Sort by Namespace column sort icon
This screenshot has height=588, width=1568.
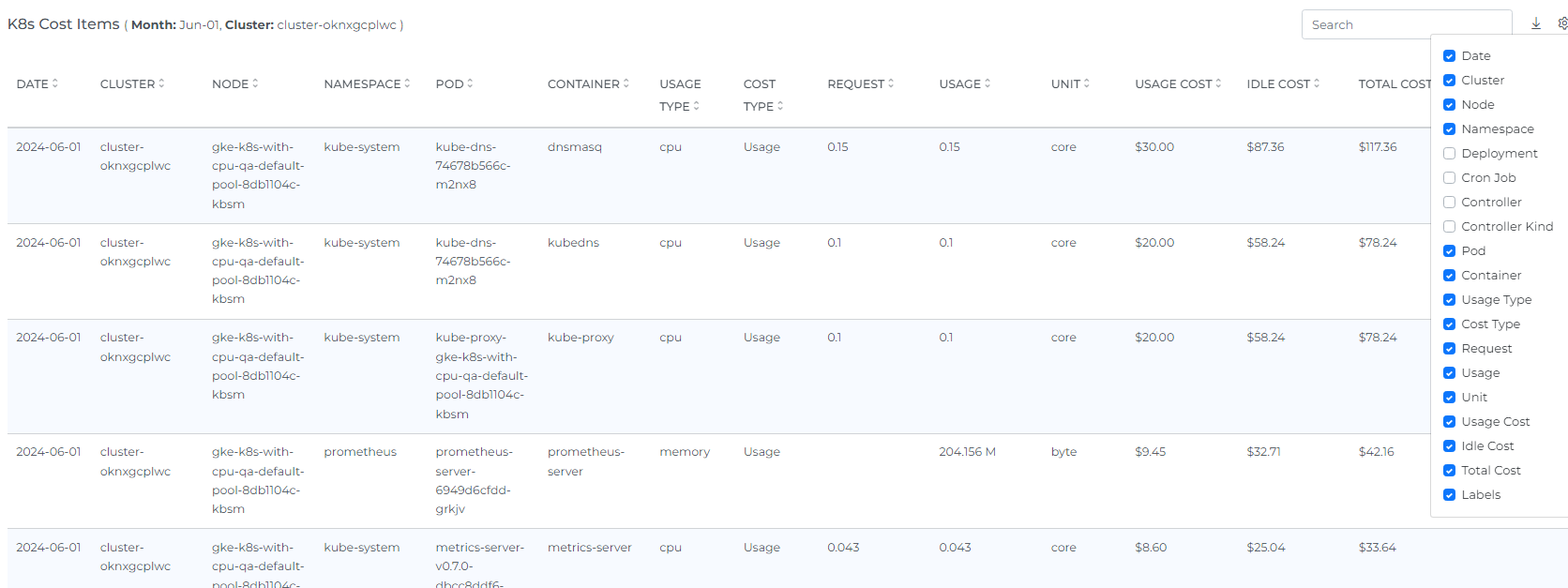pyautogui.click(x=407, y=83)
